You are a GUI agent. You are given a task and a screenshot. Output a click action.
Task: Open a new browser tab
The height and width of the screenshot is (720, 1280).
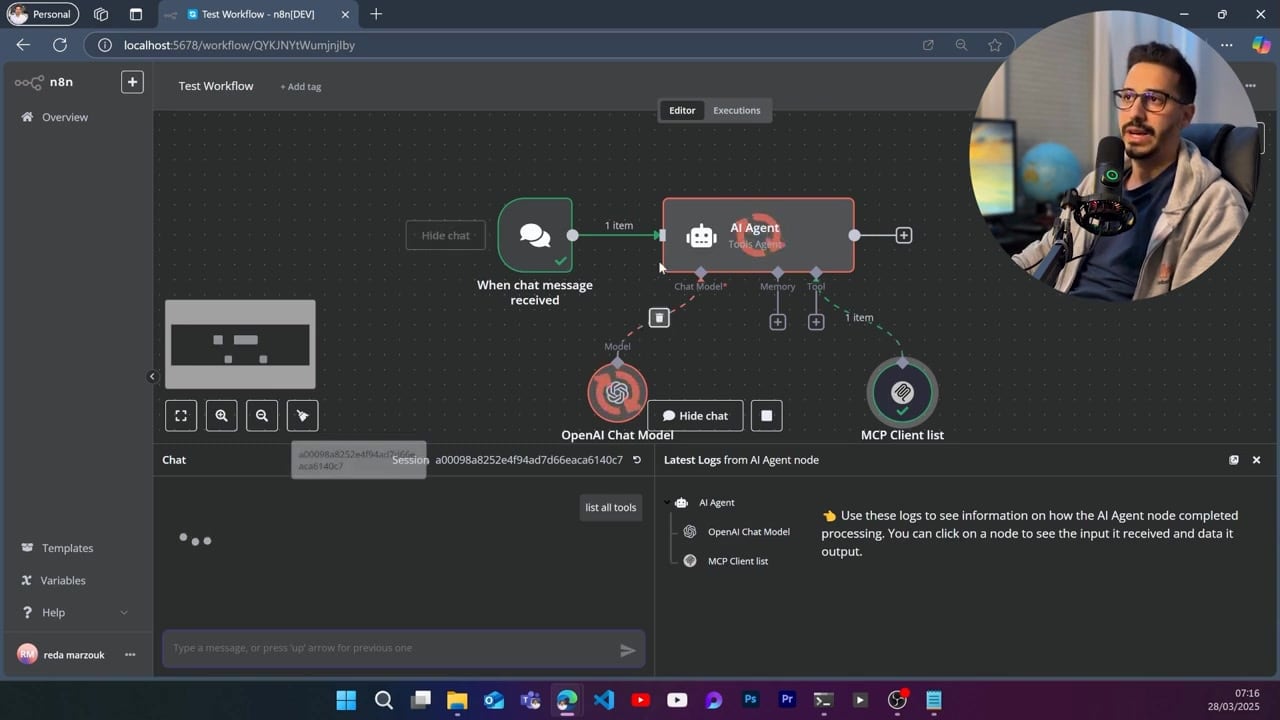pos(376,14)
